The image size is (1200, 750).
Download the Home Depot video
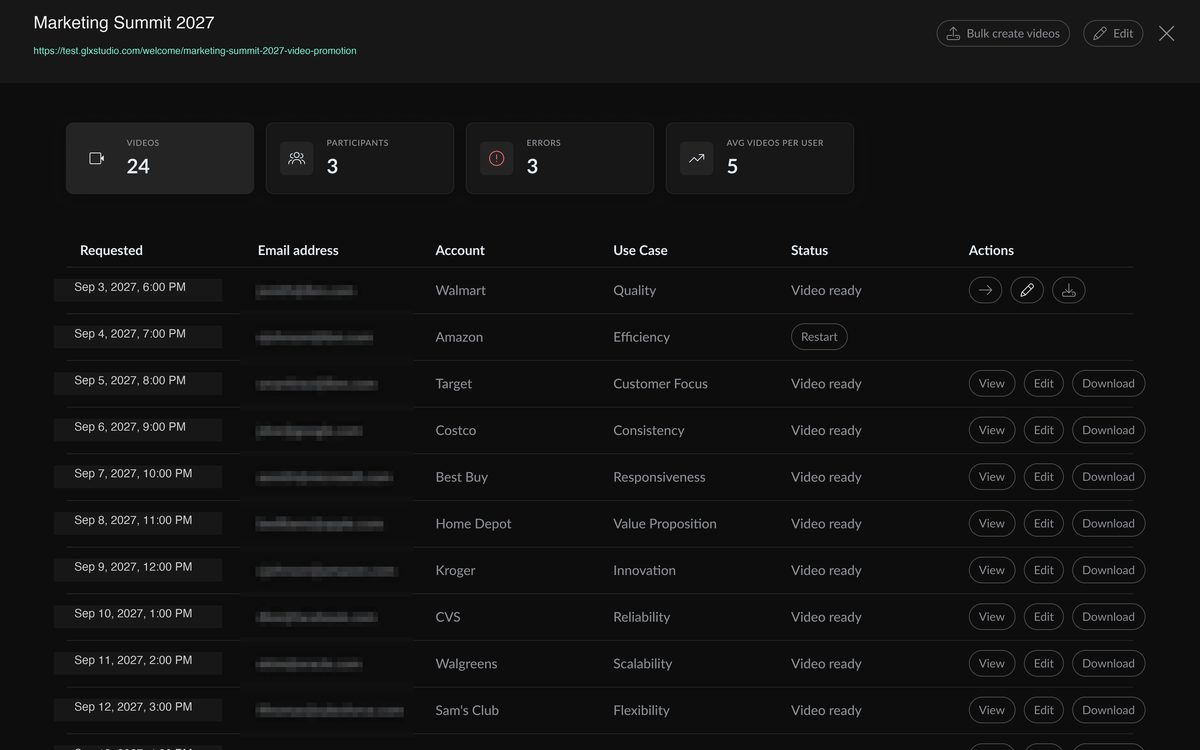pos(1108,523)
